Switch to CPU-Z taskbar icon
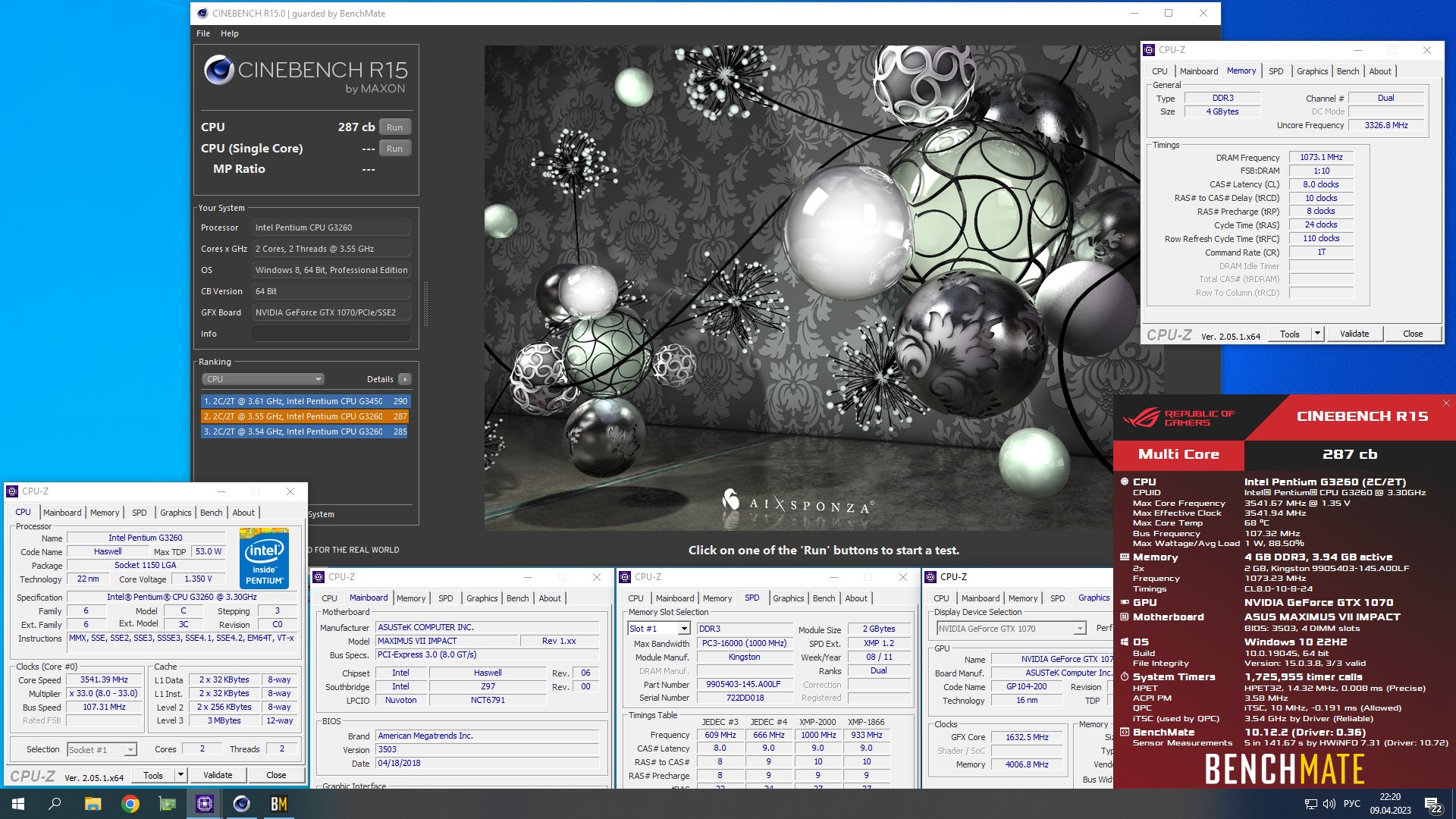 (205, 804)
